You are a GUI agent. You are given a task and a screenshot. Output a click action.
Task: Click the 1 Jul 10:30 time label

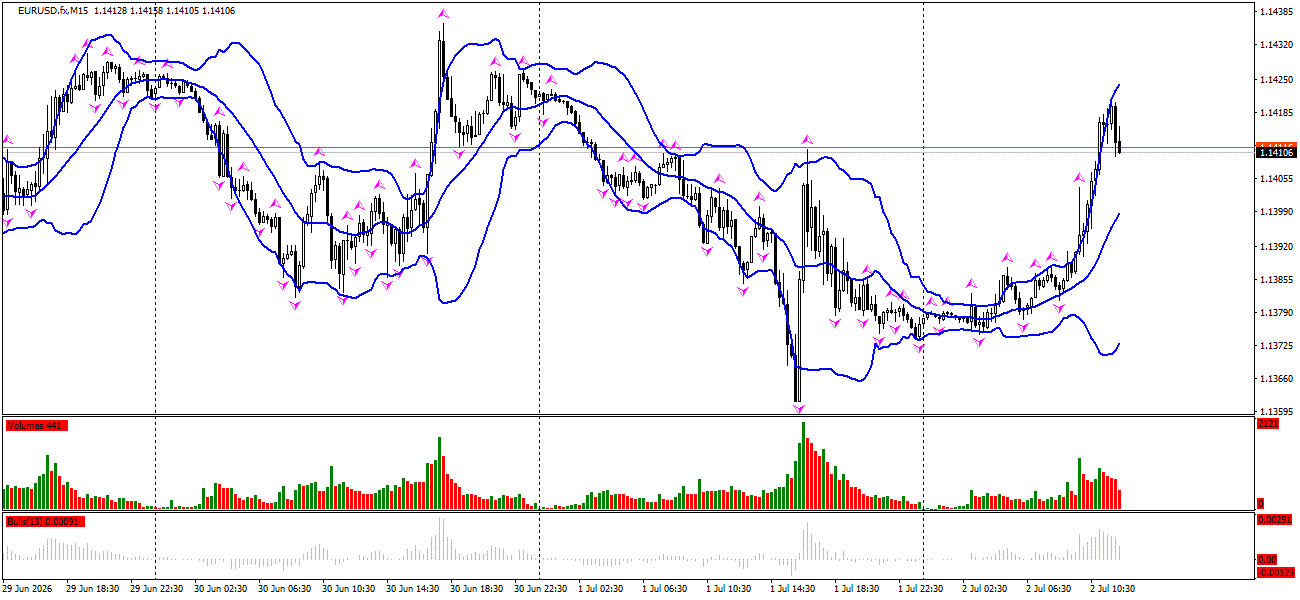click(x=730, y=589)
